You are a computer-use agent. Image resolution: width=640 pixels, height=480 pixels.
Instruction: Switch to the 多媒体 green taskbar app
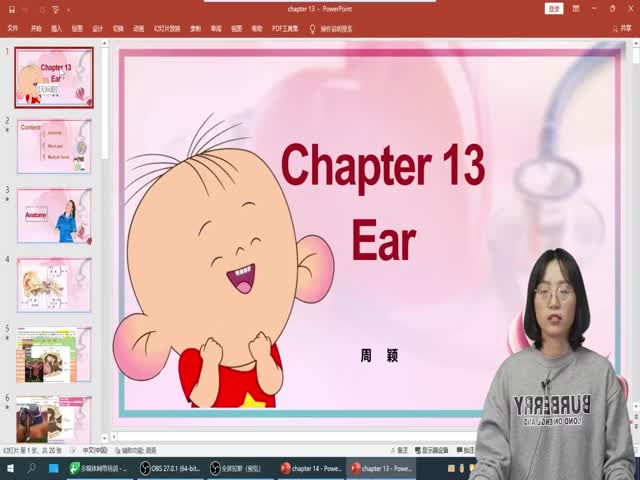99,469
